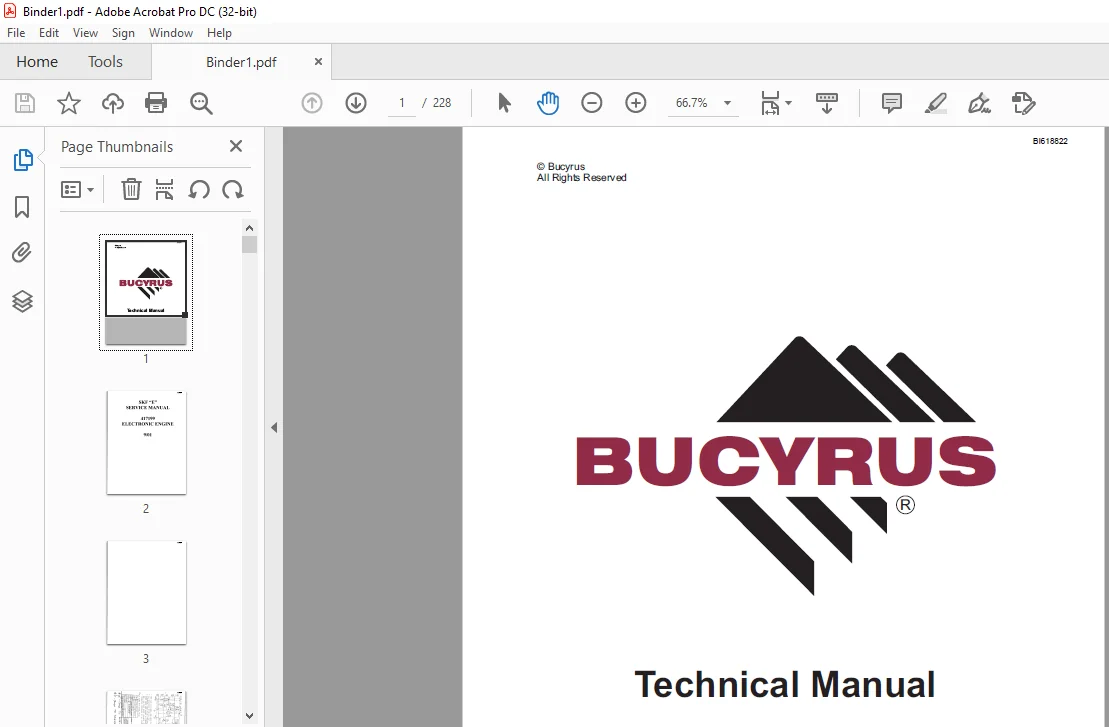Open Page Thumbnails sidebar icon
1109x727 pixels.
[x=23, y=160]
